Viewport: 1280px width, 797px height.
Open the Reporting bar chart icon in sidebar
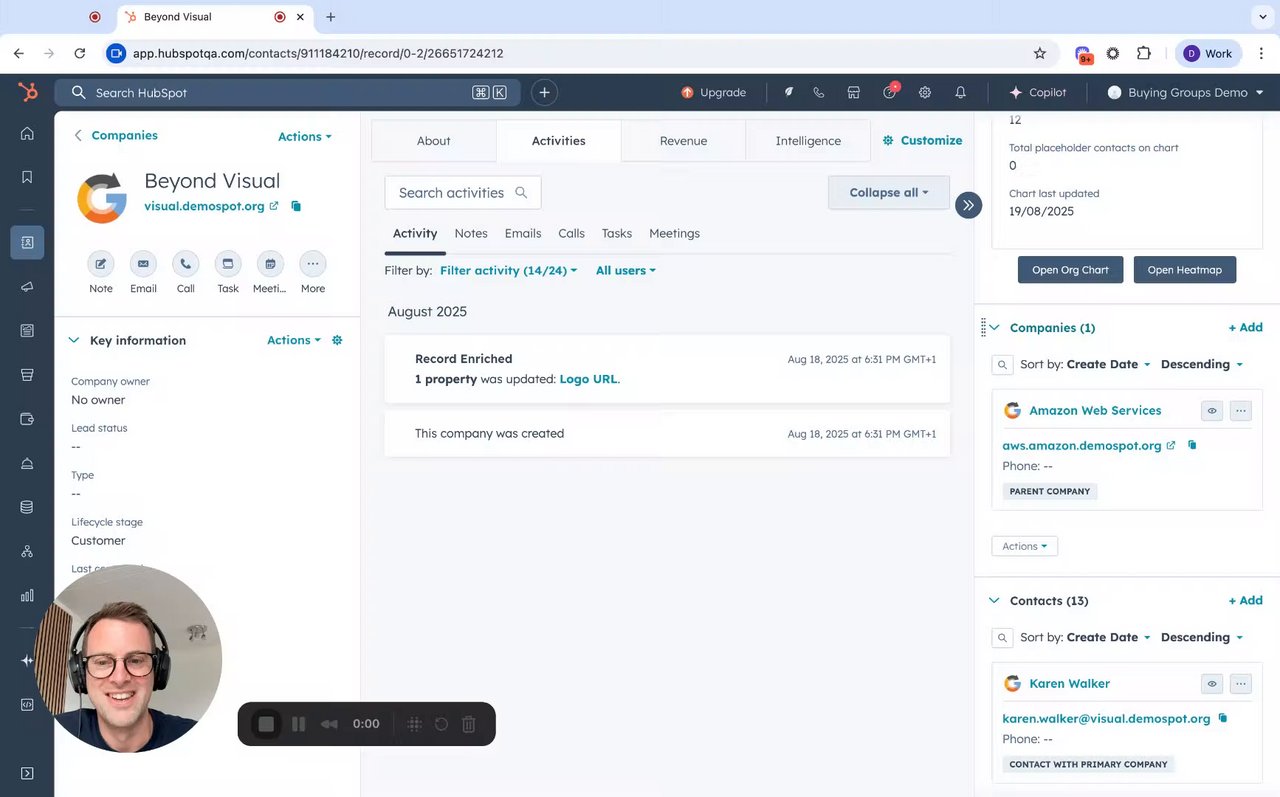pyautogui.click(x=27, y=595)
